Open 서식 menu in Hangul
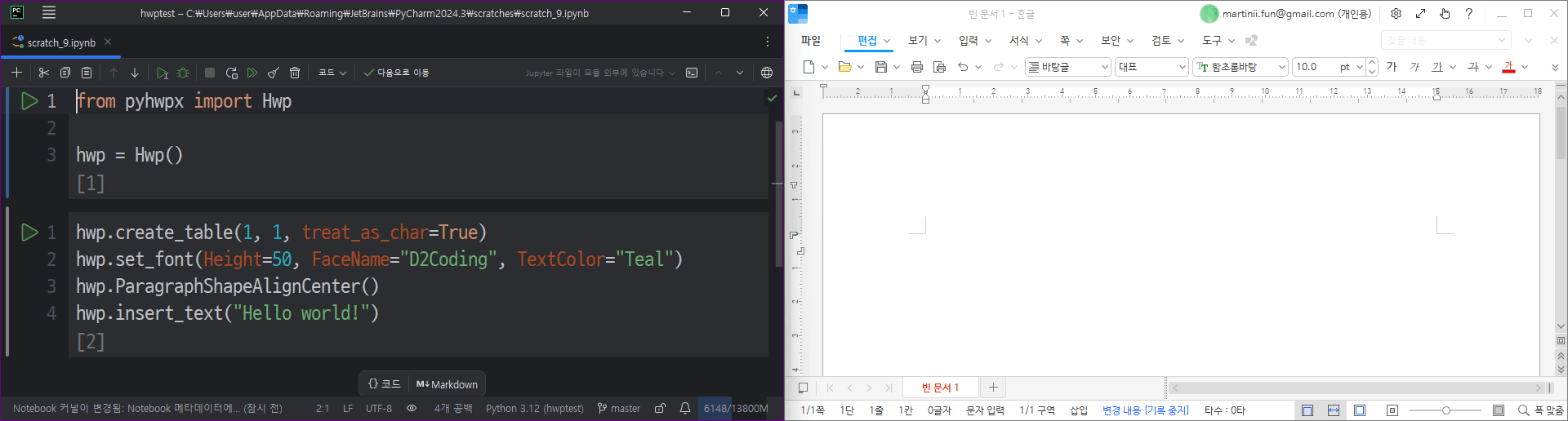Screen dimensions: 1568x421 coord(1019,40)
